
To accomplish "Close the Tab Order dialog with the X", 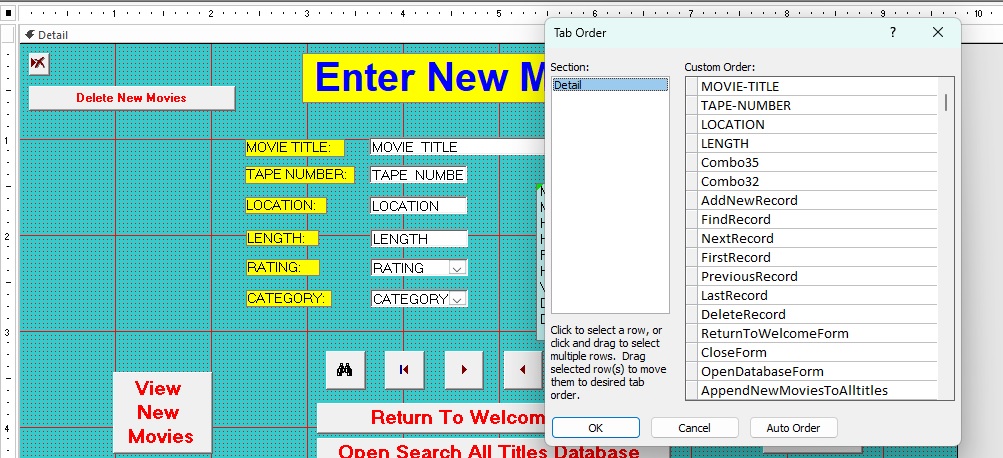I will (938, 32).
